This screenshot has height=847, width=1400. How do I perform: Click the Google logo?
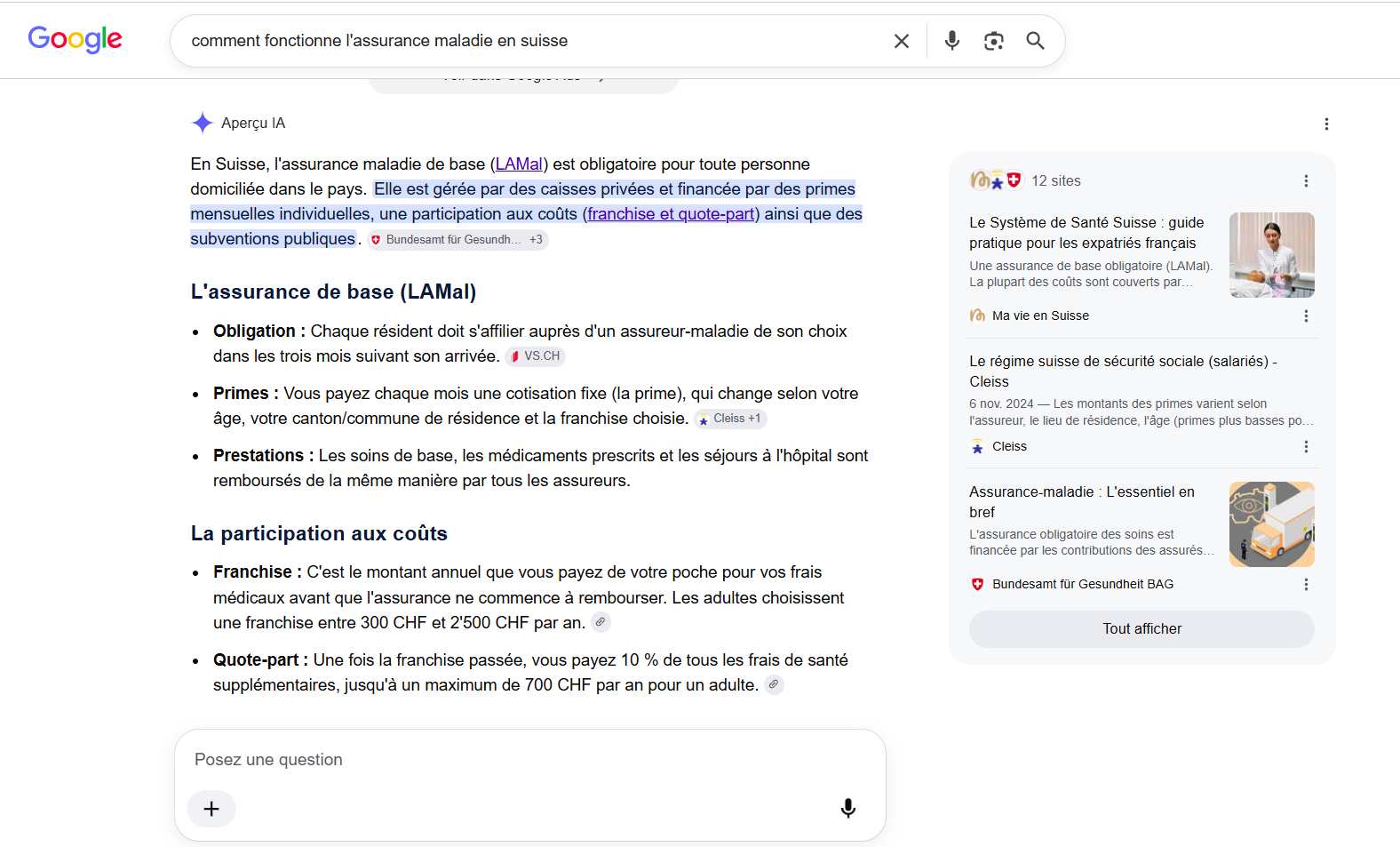[75, 39]
